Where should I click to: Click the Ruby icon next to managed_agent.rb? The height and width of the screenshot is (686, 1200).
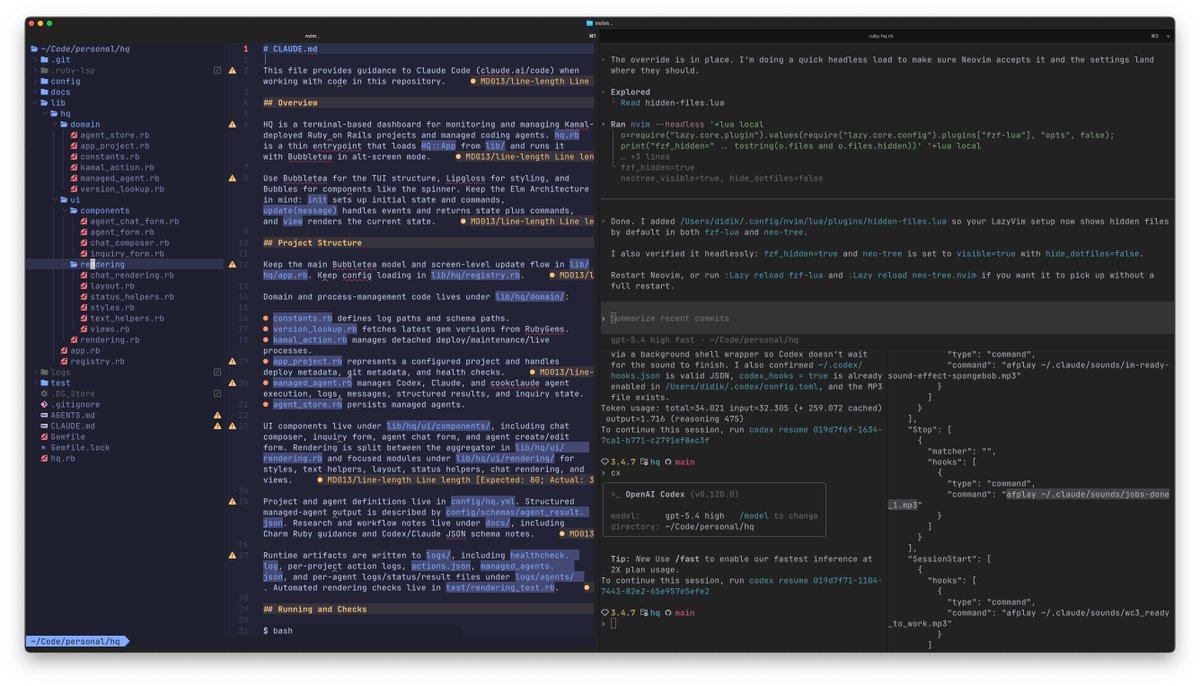tap(74, 178)
